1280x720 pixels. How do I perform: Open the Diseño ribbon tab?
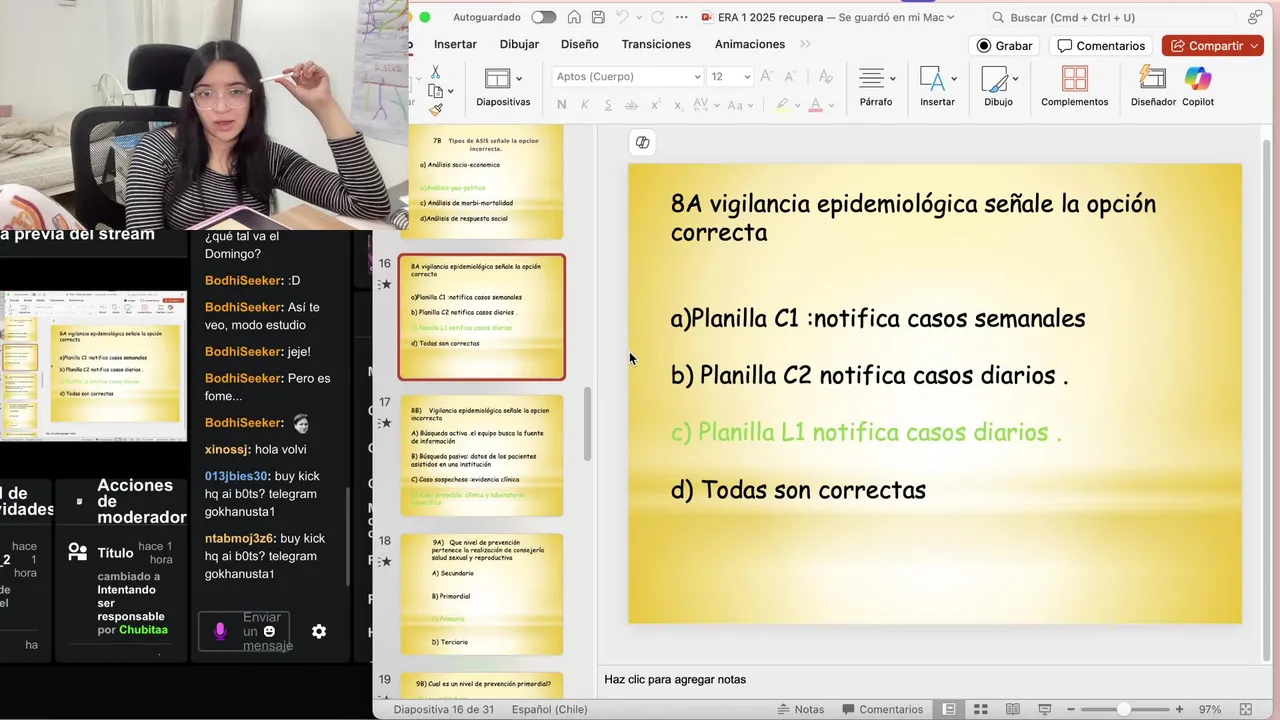(x=580, y=44)
